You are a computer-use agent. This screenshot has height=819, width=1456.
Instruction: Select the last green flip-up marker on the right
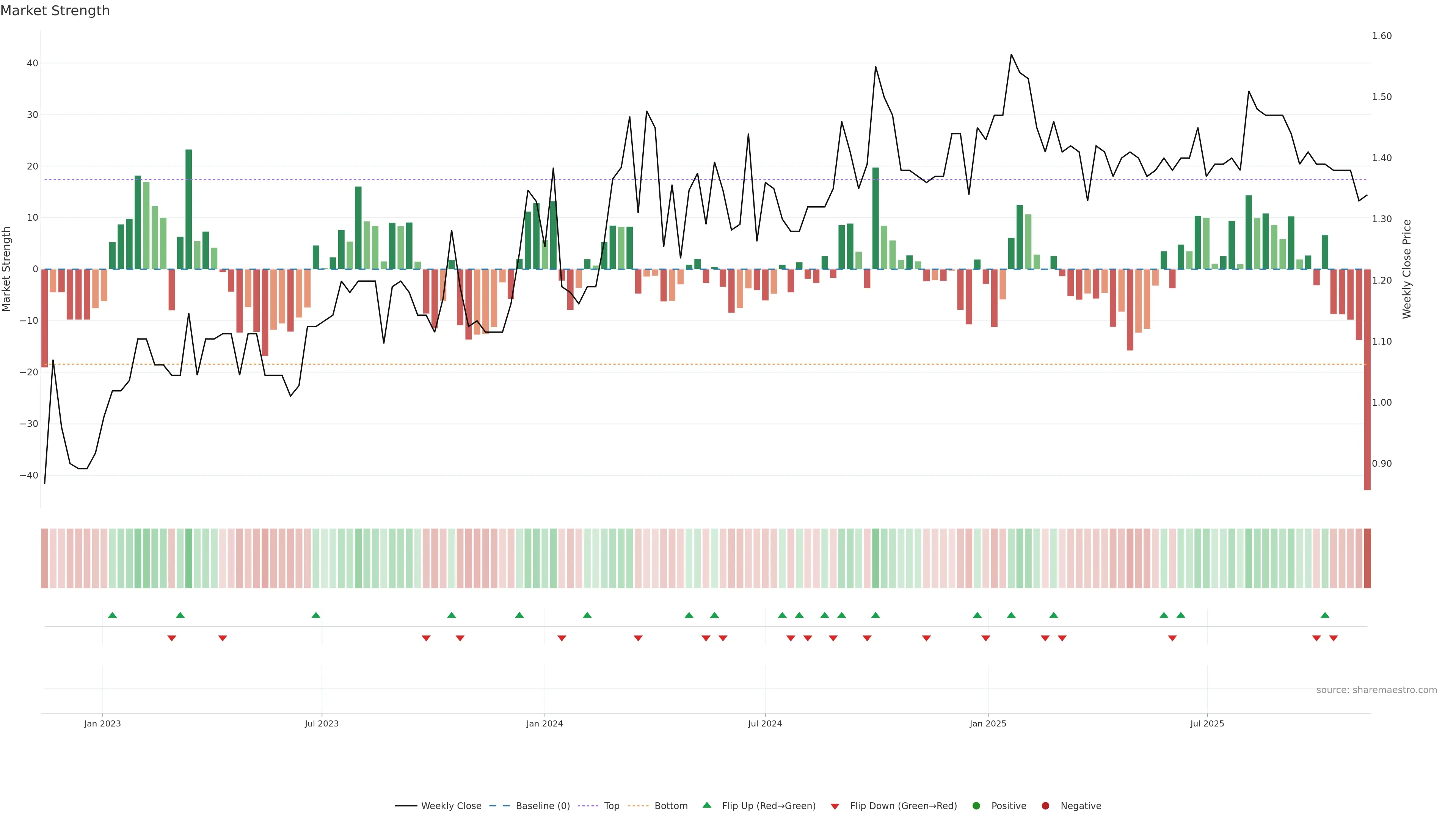tap(1325, 615)
